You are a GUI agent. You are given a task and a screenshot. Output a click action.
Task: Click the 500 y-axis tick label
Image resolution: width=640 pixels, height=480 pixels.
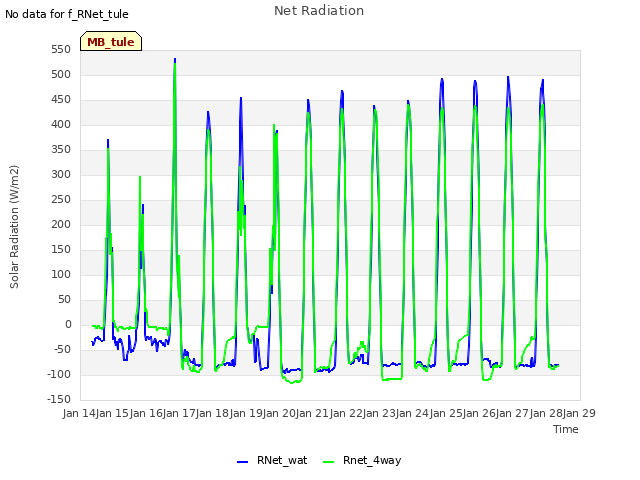click(x=61, y=75)
